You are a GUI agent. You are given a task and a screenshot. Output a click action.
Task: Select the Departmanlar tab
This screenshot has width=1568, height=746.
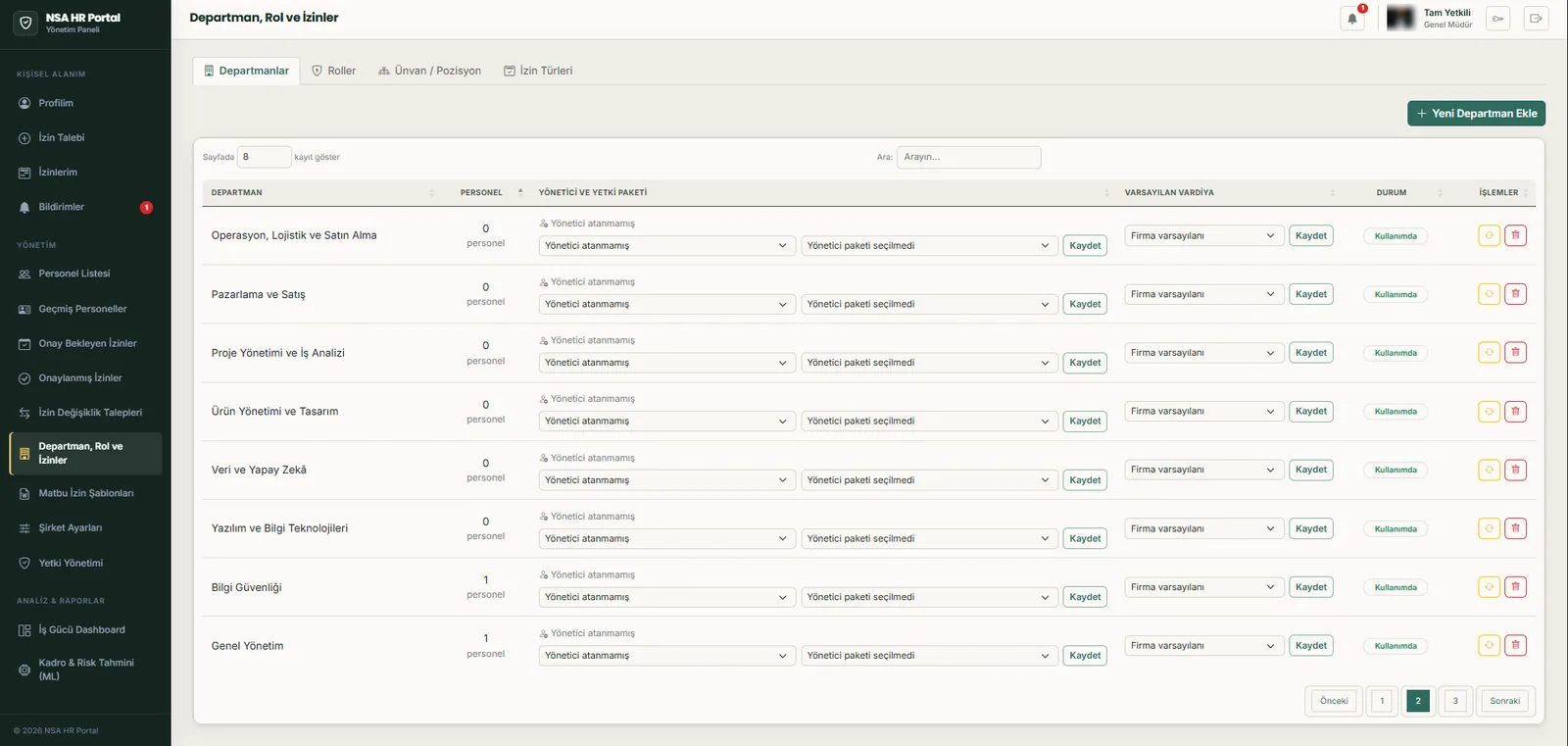(246, 71)
